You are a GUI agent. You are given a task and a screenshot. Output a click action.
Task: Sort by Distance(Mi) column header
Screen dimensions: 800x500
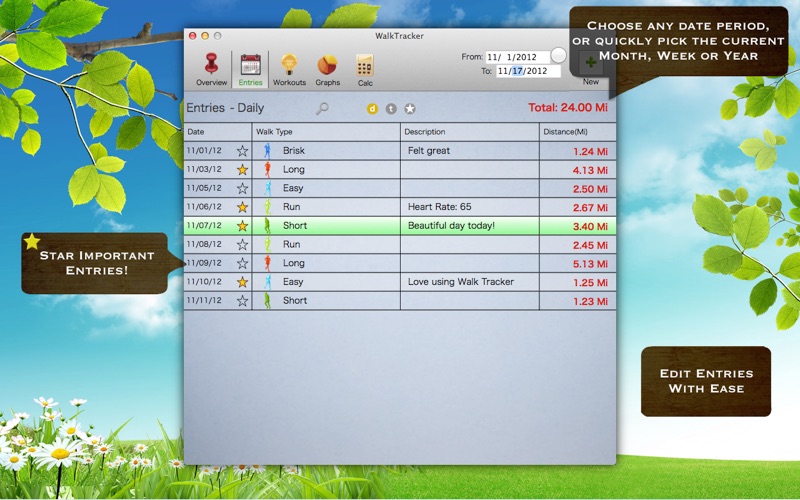pyautogui.click(x=578, y=132)
